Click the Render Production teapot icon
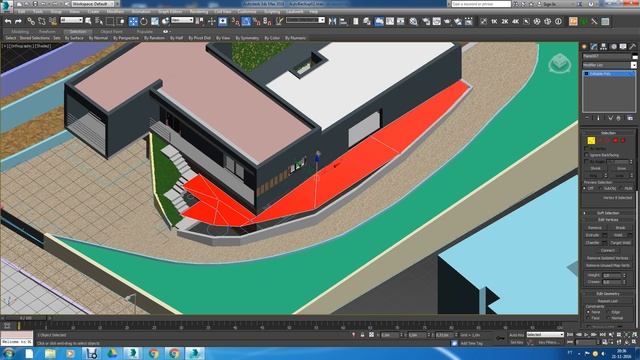The width and height of the screenshot is (640, 360). point(447,21)
